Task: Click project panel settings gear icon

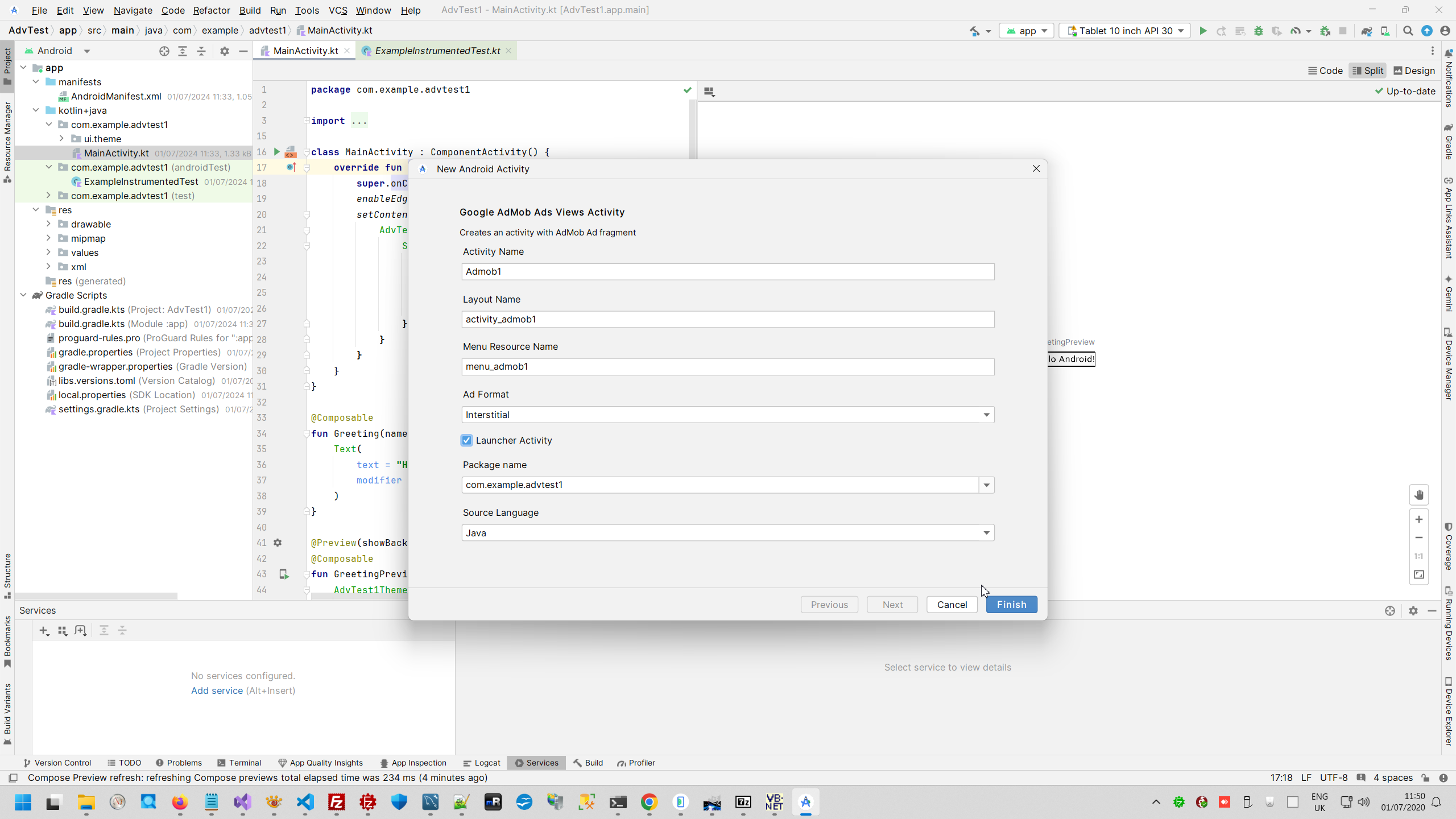Action: pos(224,51)
